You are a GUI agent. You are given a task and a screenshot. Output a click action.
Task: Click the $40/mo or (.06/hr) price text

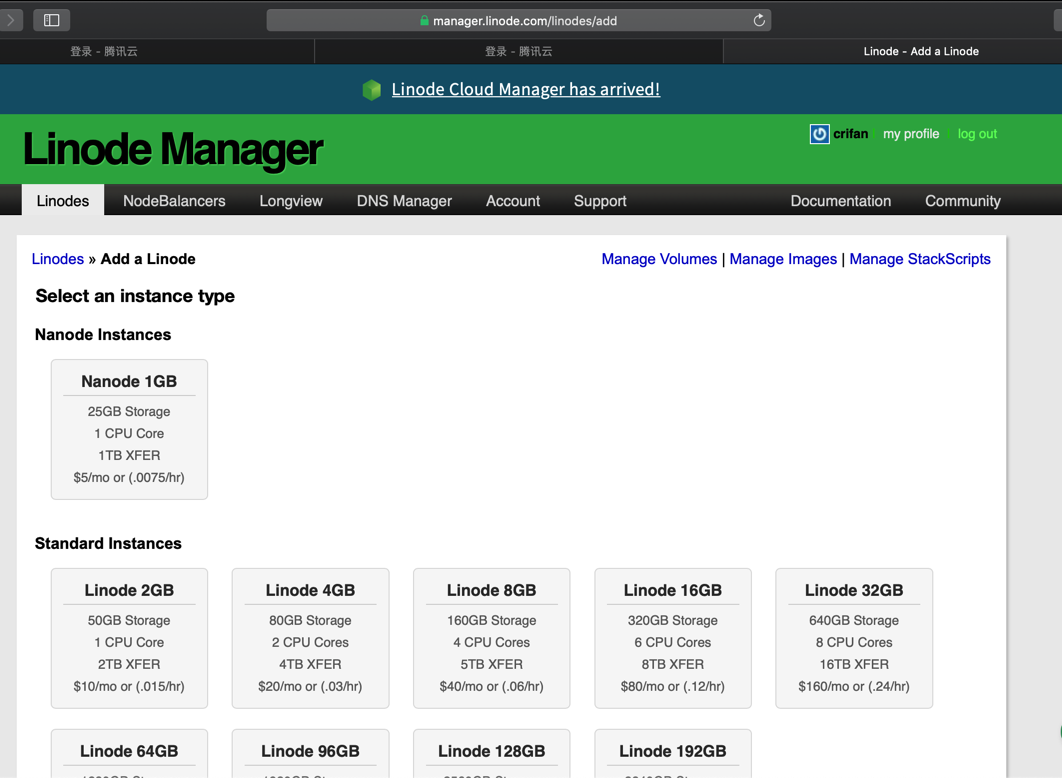click(492, 686)
